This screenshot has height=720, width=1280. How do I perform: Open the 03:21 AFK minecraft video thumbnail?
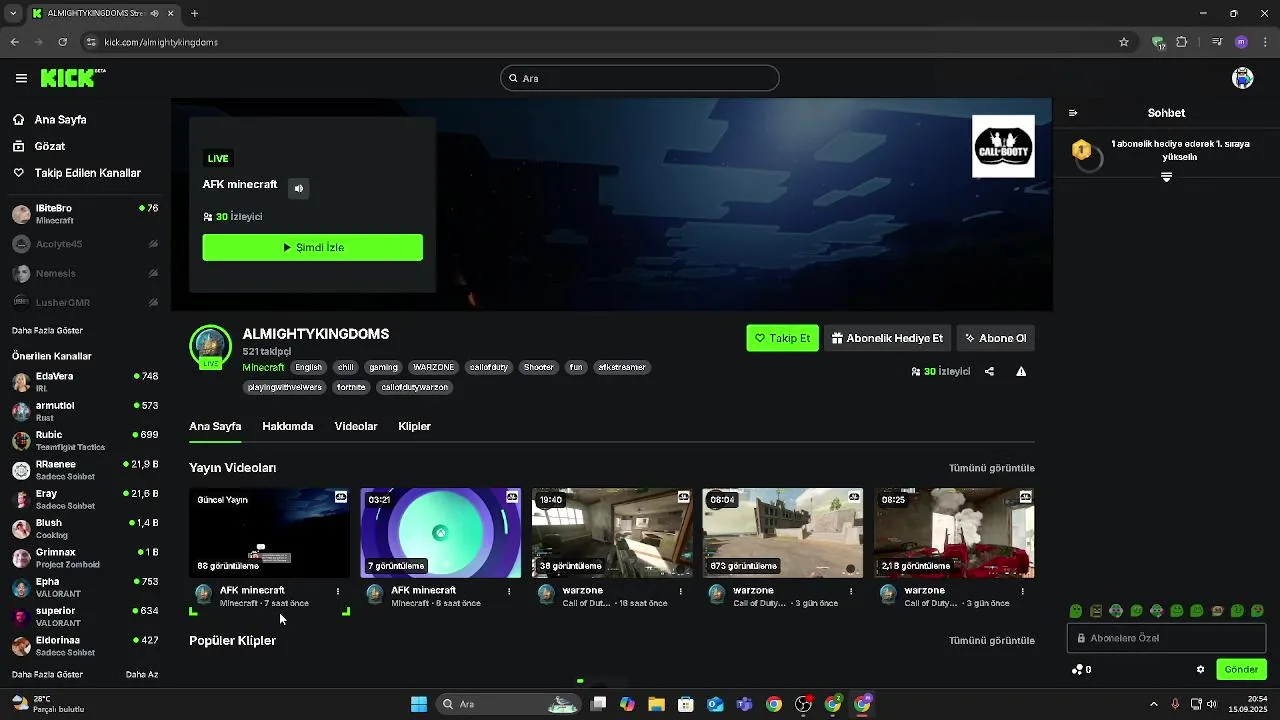click(441, 533)
